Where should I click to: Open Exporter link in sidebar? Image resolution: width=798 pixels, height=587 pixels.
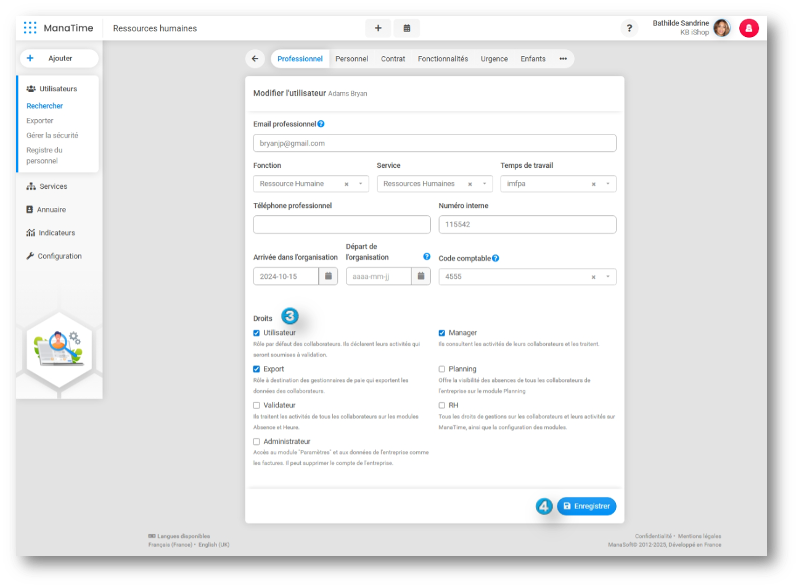click(x=40, y=120)
